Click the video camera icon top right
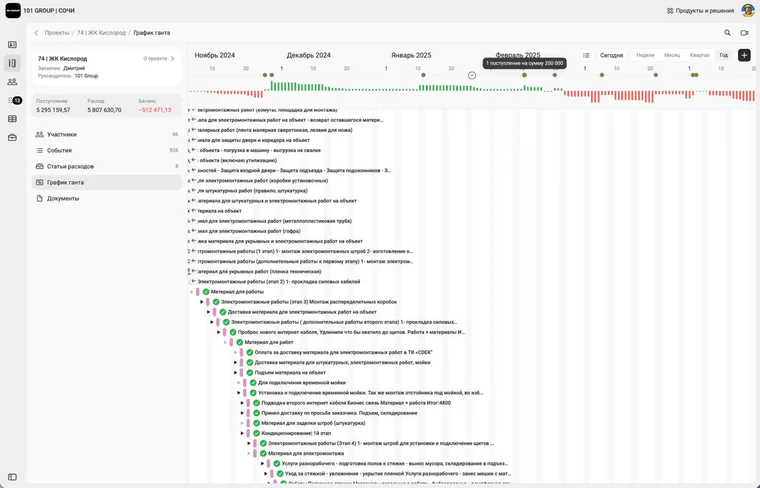The image size is (760, 488). (744, 33)
